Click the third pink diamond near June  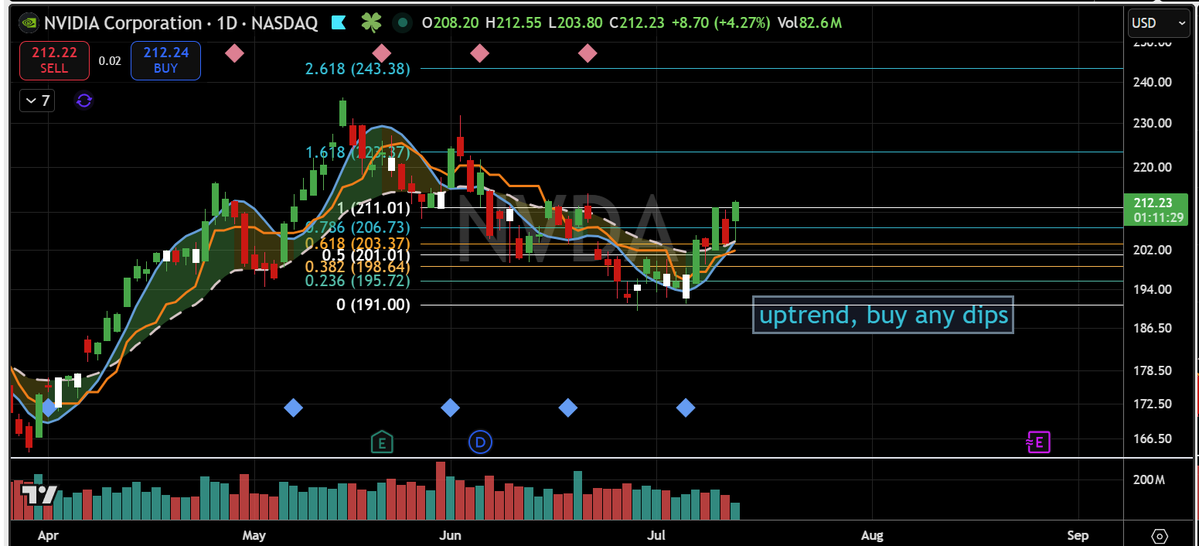pos(479,54)
